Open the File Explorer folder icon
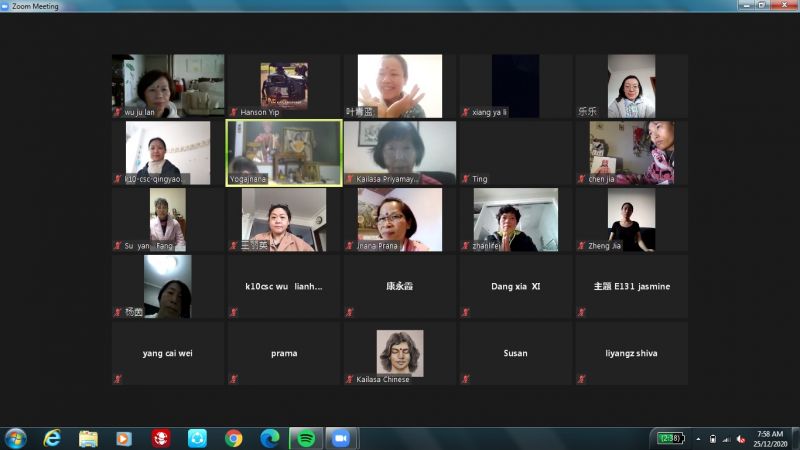 88,438
